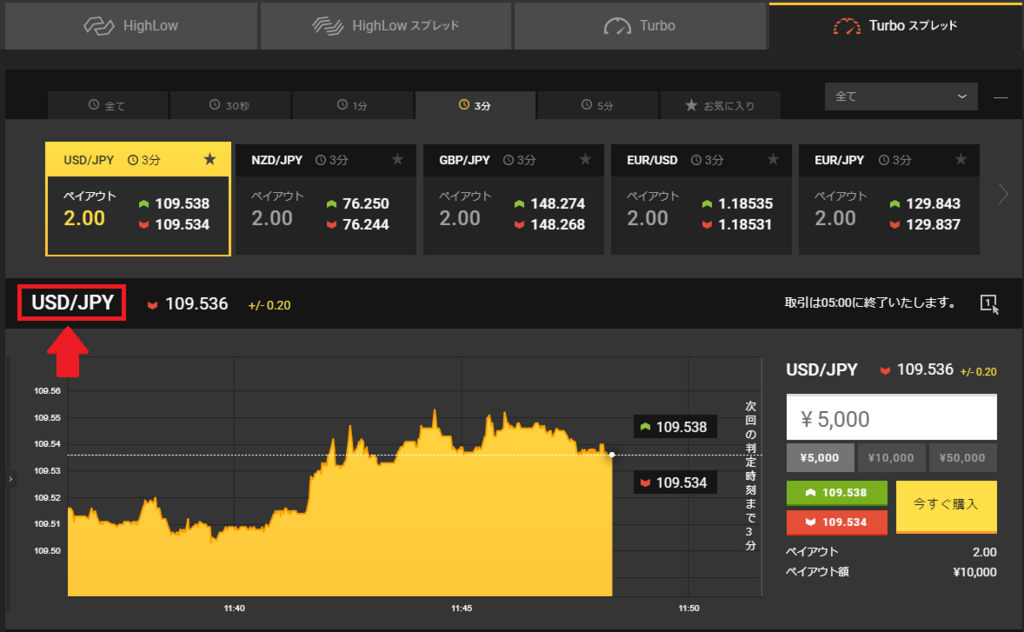Click the HighLow tab logo icon
This screenshot has width=1024, height=632.
[x=99, y=26]
